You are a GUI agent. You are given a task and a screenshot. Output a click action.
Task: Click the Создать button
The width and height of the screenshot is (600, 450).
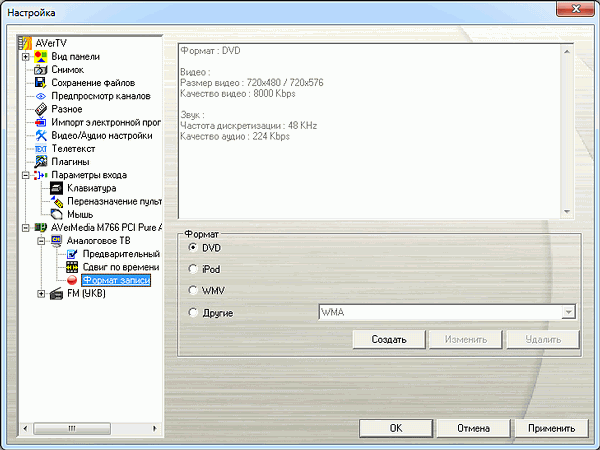coord(389,339)
